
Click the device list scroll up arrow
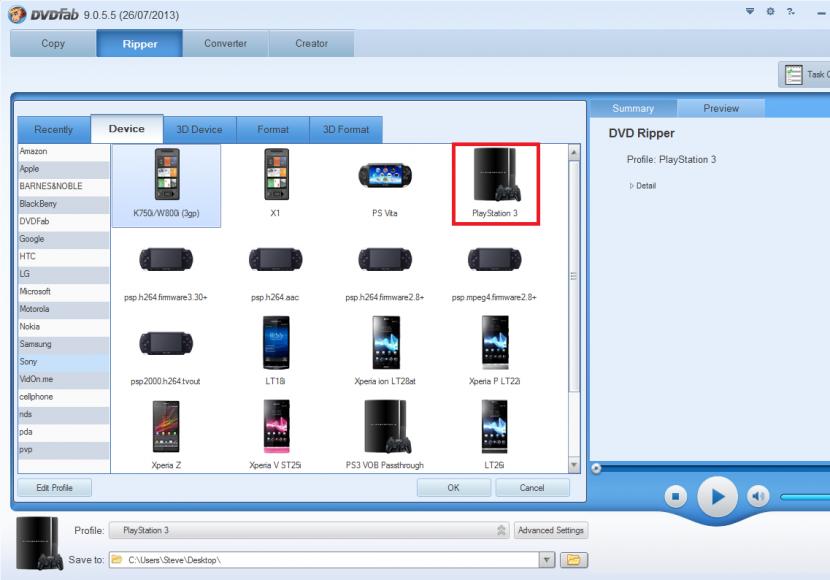(x=574, y=152)
